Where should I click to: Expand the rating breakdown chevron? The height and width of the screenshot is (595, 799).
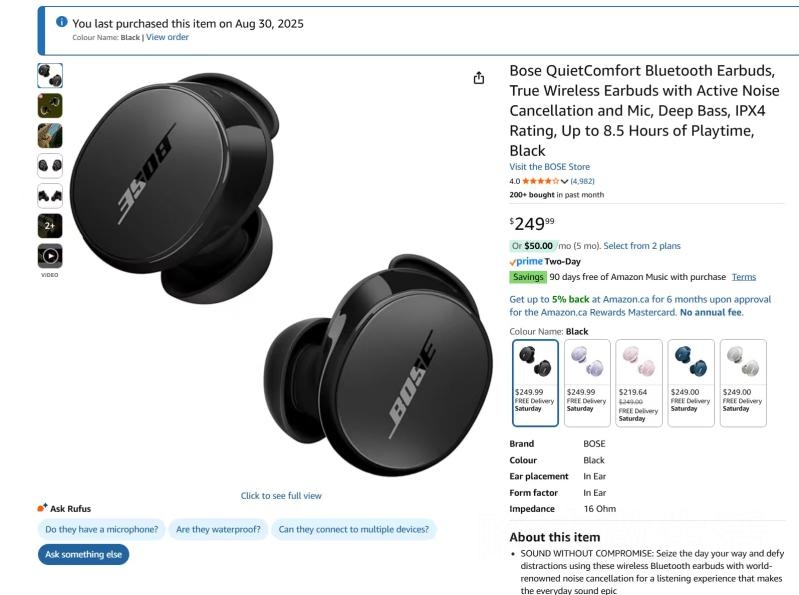coord(564,181)
